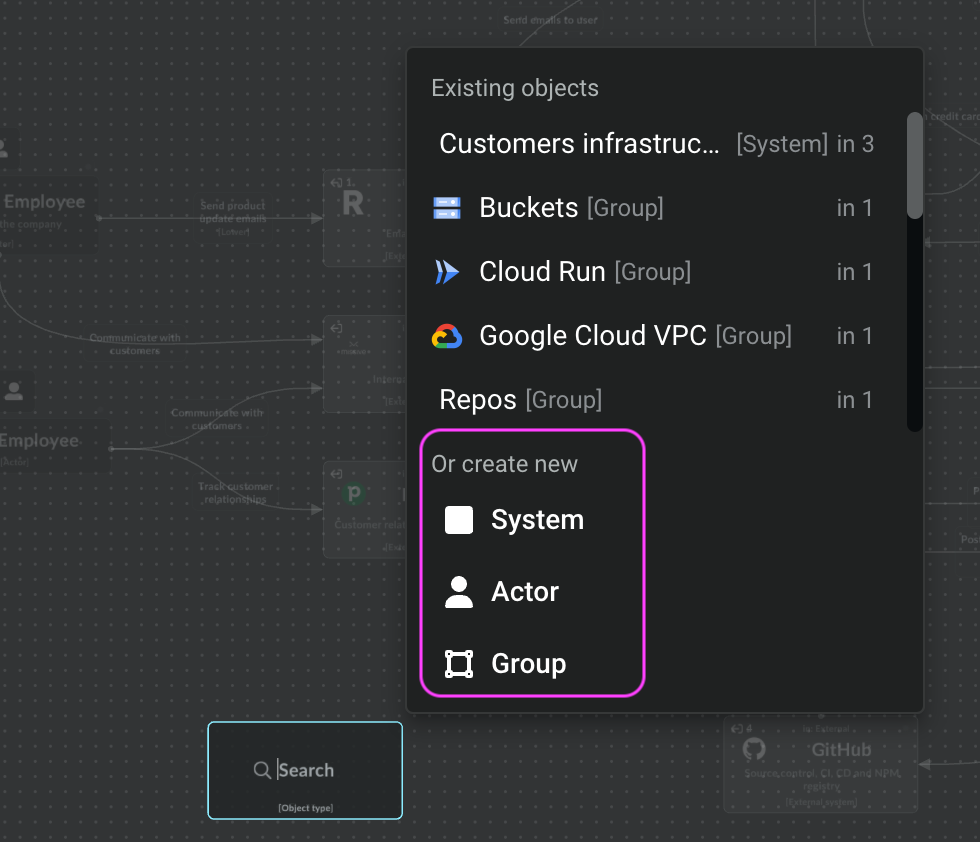980x842 pixels.
Task: Select the 'Track customer relationships' connection label
Action: (x=237, y=493)
